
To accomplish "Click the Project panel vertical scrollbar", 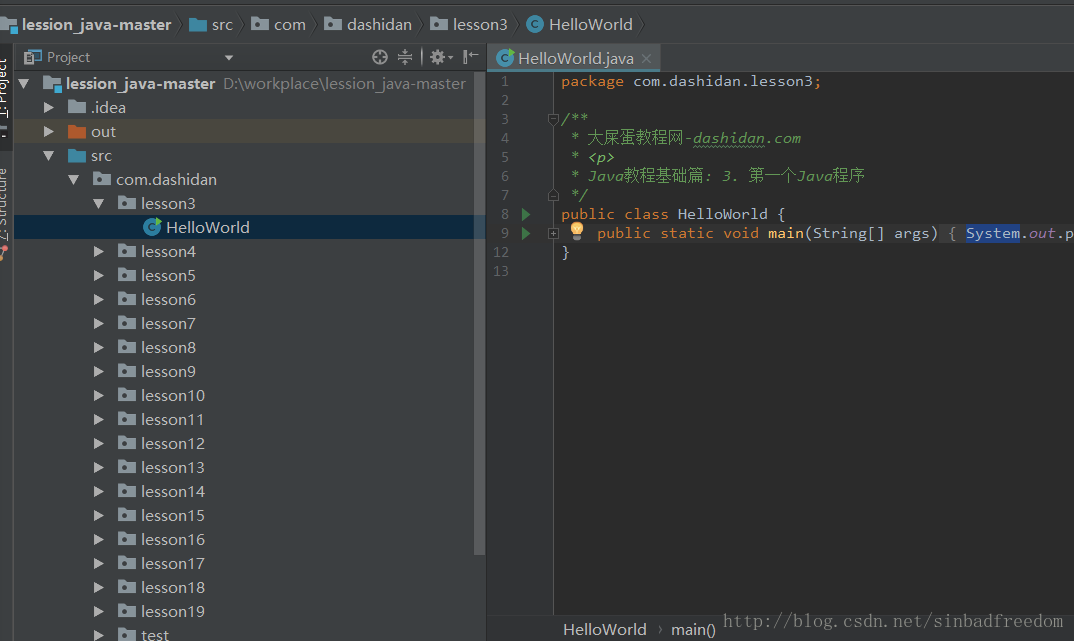I will [x=479, y=314].
